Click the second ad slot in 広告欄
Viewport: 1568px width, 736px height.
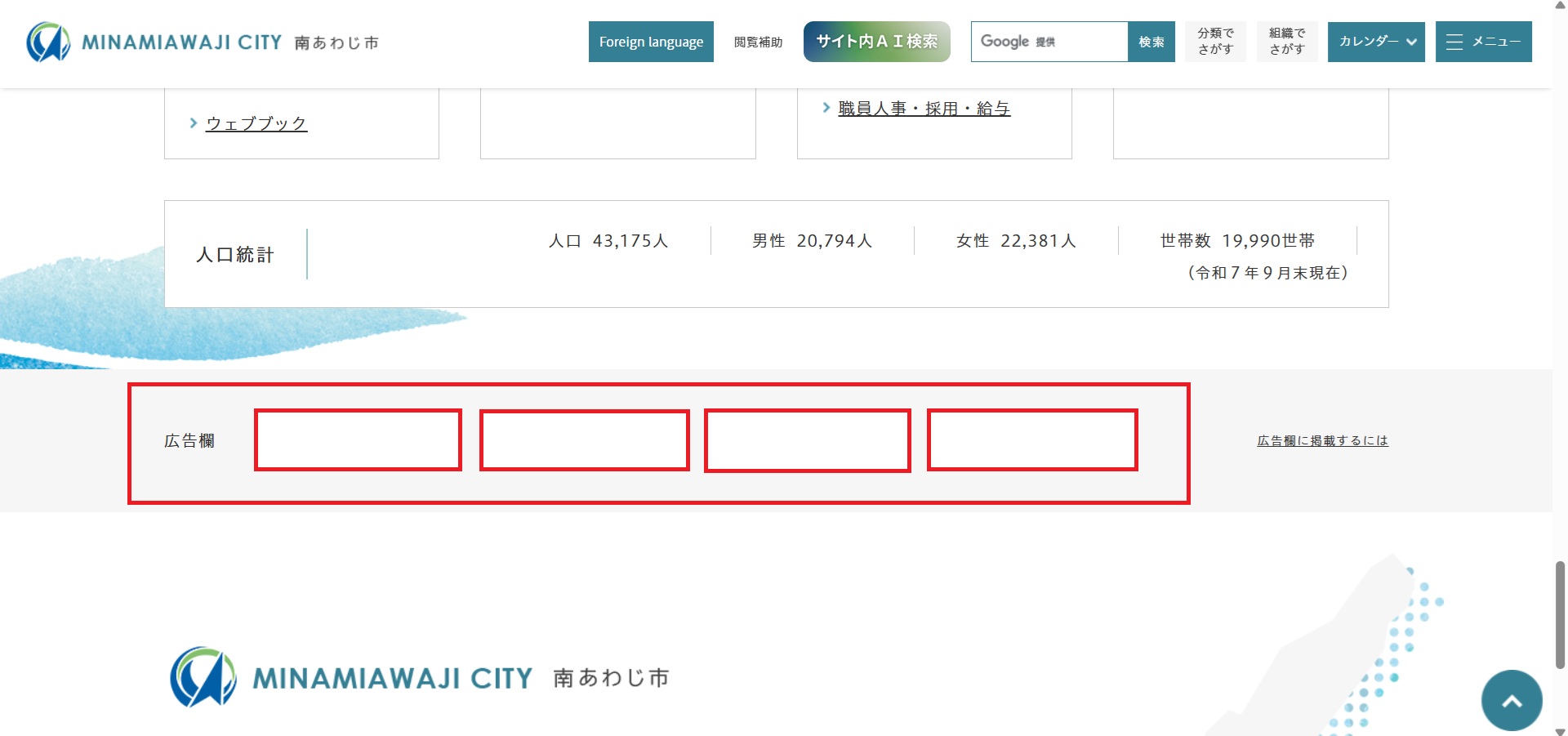pyautogui.click(x=584, y=440)
